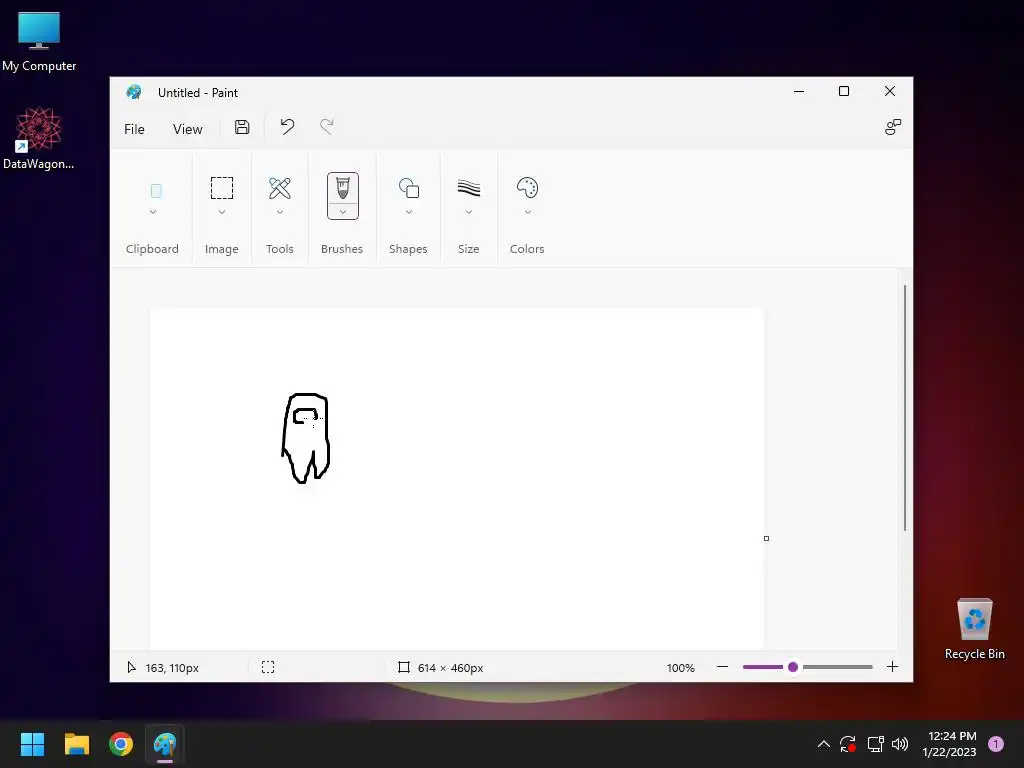Click the Paint icon in the taskbar

165,744
